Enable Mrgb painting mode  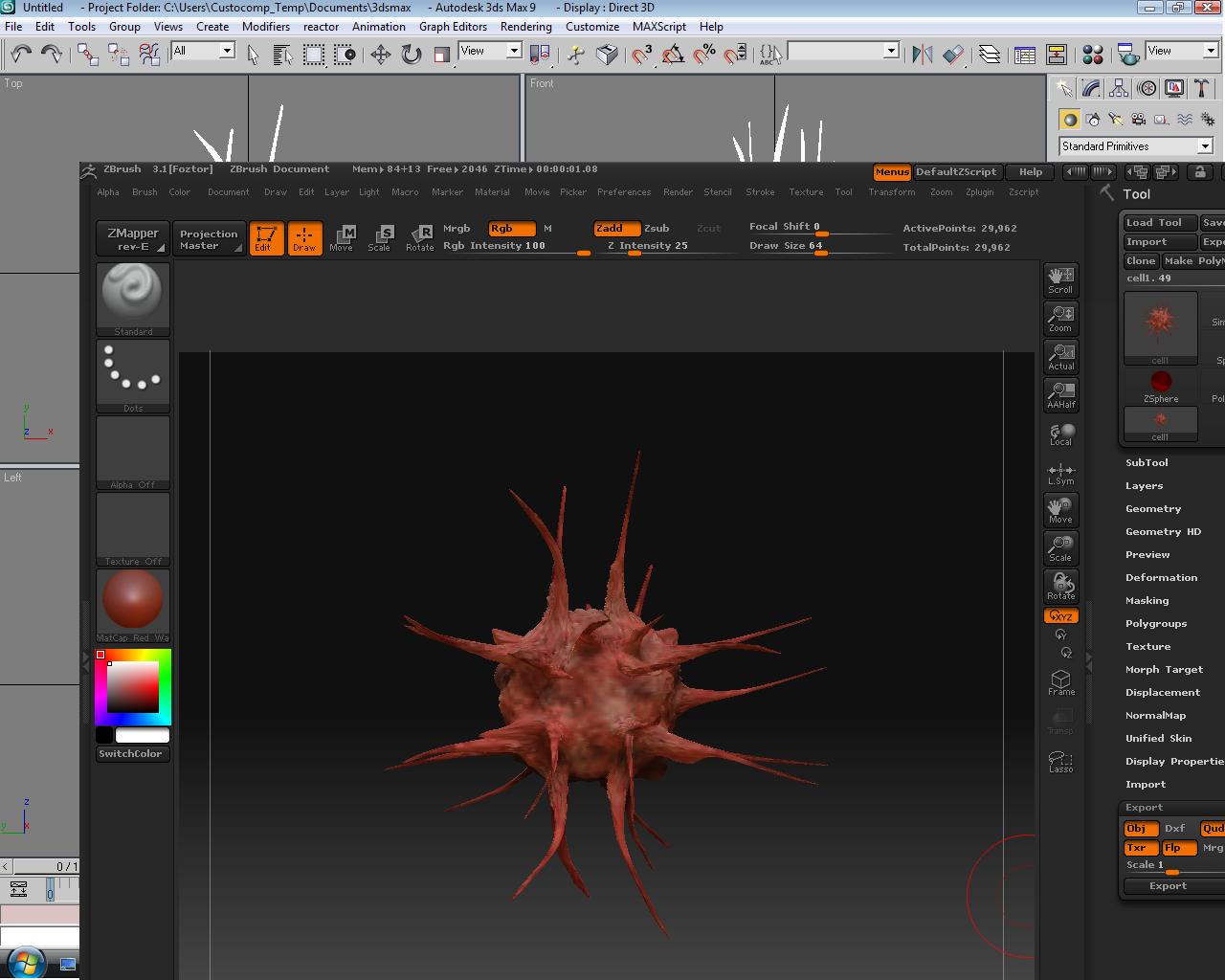tap(457, 229)
